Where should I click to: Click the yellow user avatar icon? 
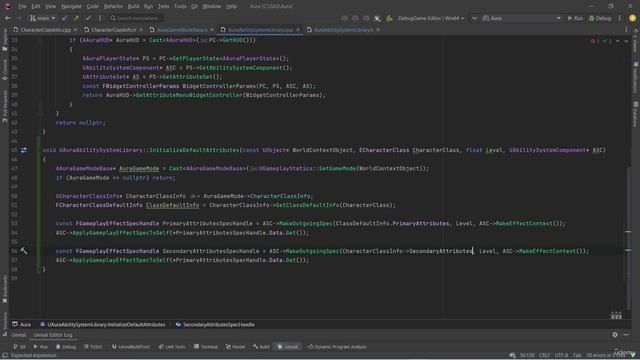(x=632, y=18)
